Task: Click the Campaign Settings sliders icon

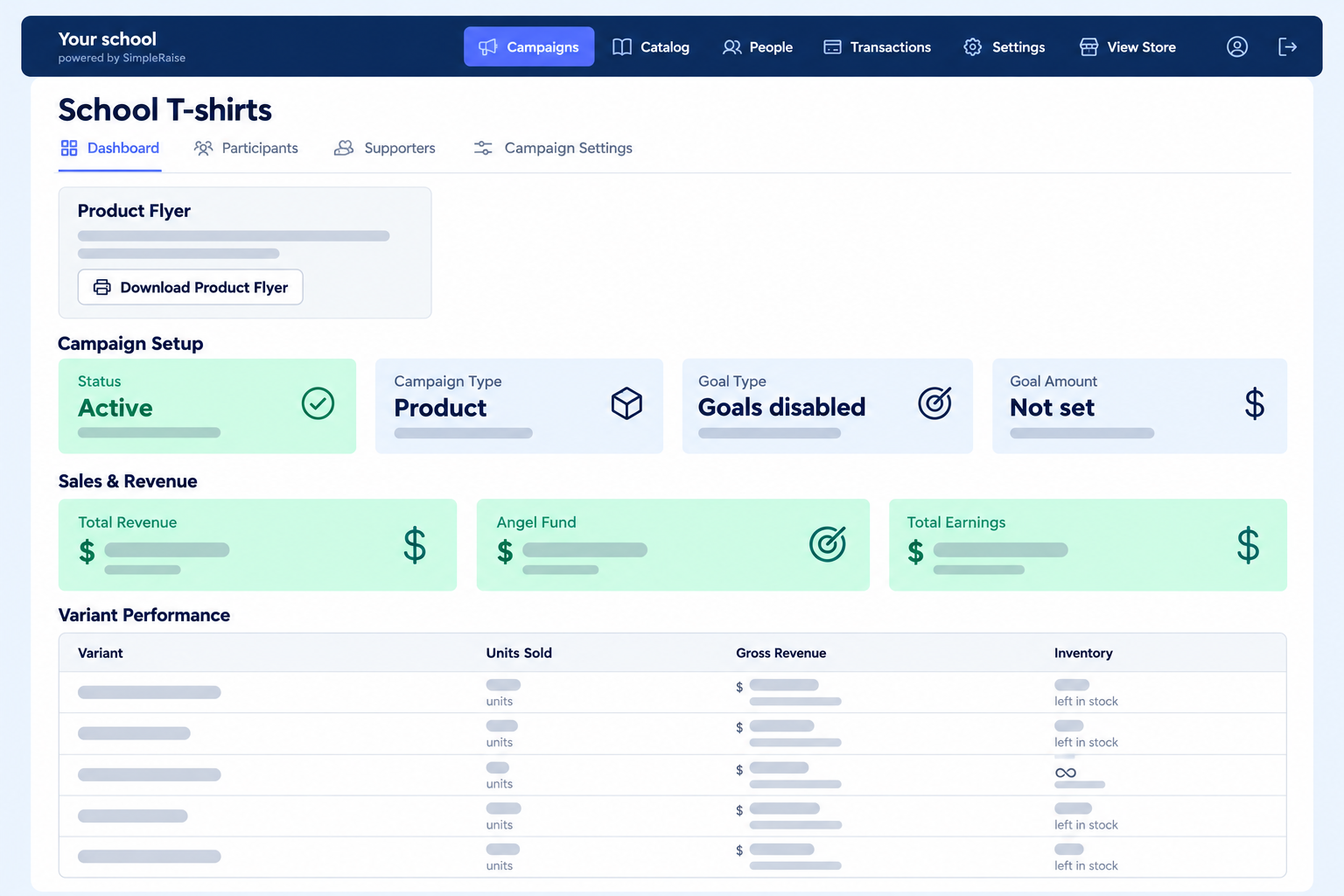Action: coord(483,148)
